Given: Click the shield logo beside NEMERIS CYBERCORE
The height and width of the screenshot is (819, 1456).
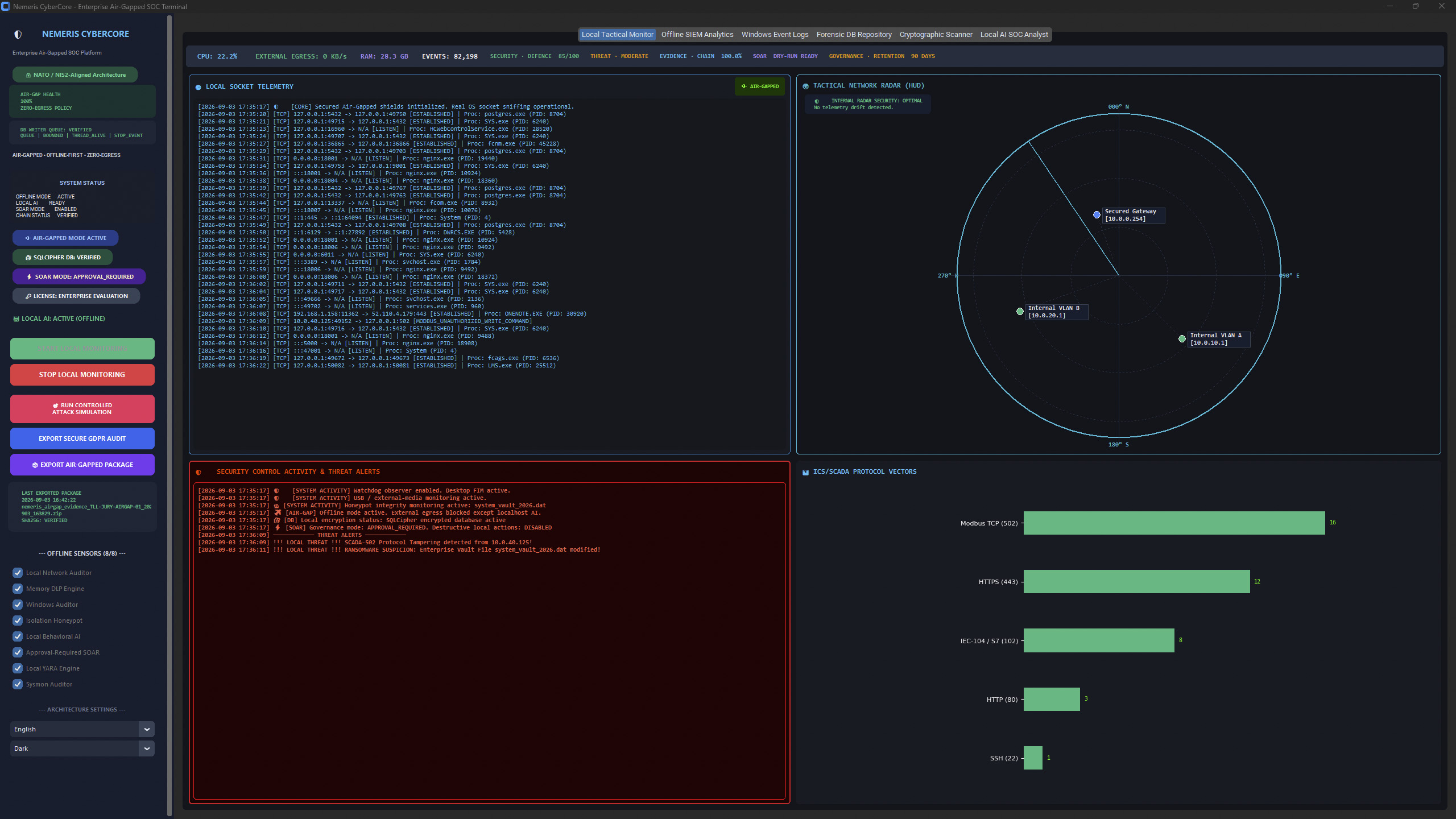Looking at the screenshot, I should point(18,34).
